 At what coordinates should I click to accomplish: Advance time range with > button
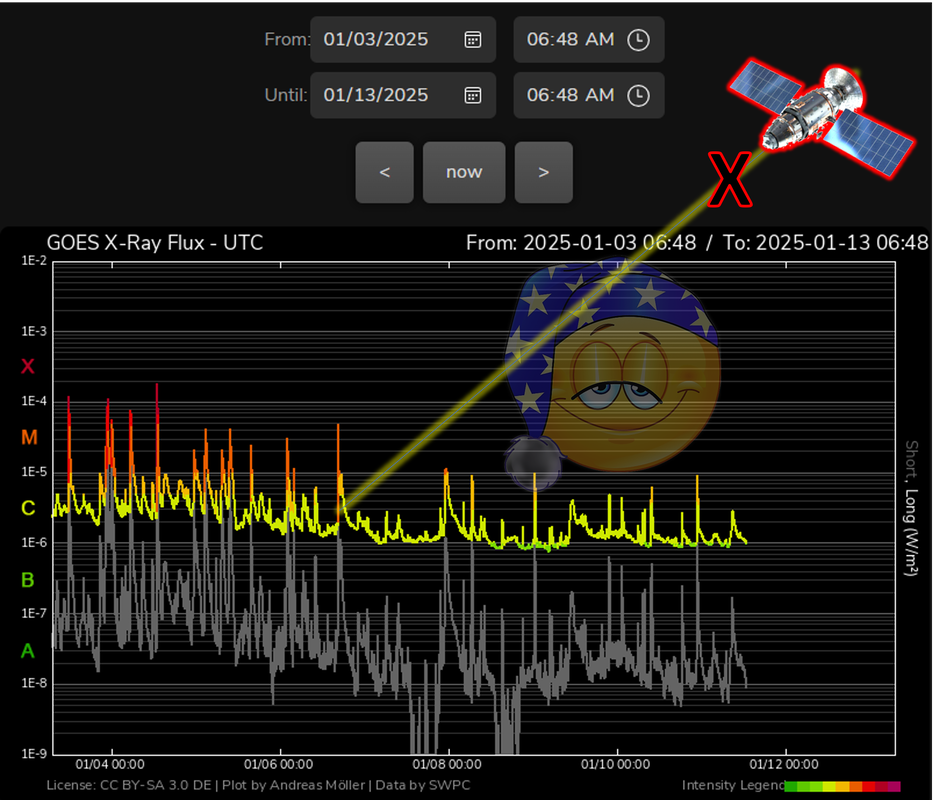click(544, 172)
